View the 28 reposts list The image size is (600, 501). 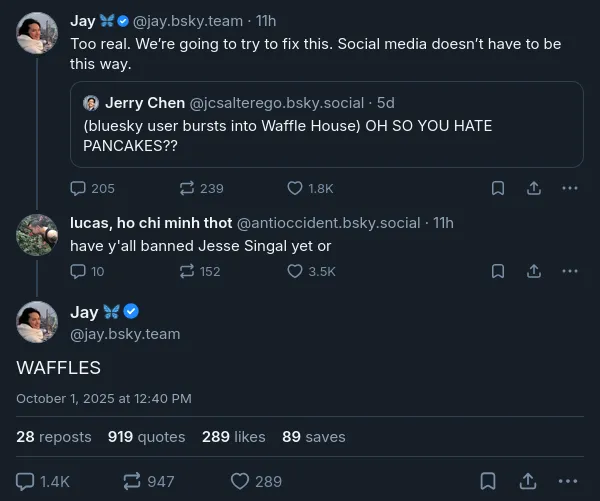tap(53, 437)
